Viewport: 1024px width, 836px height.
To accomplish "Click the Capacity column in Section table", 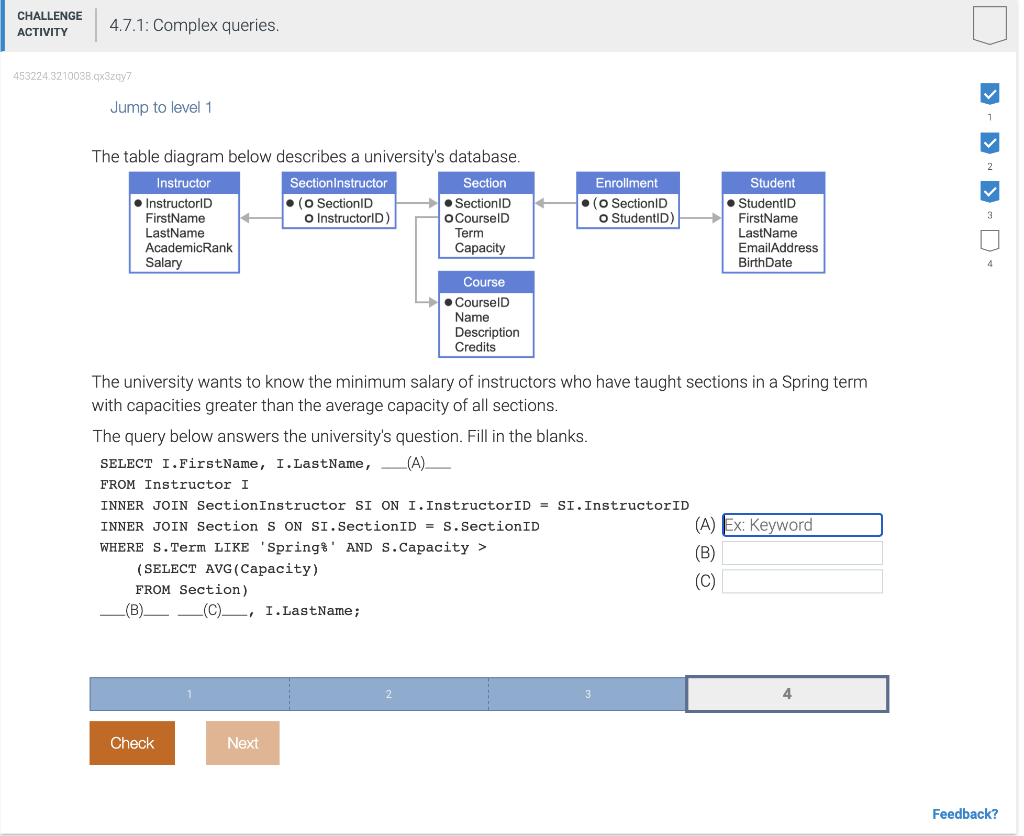I will pos(480,248).
